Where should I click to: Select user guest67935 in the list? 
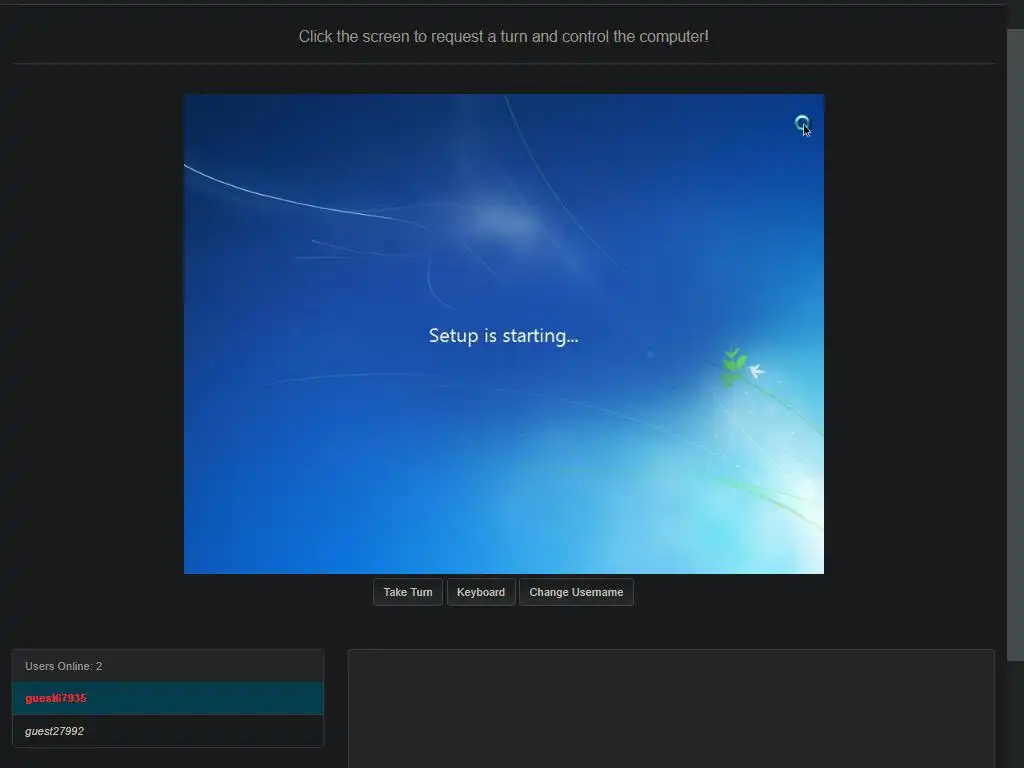pos(168,698)
